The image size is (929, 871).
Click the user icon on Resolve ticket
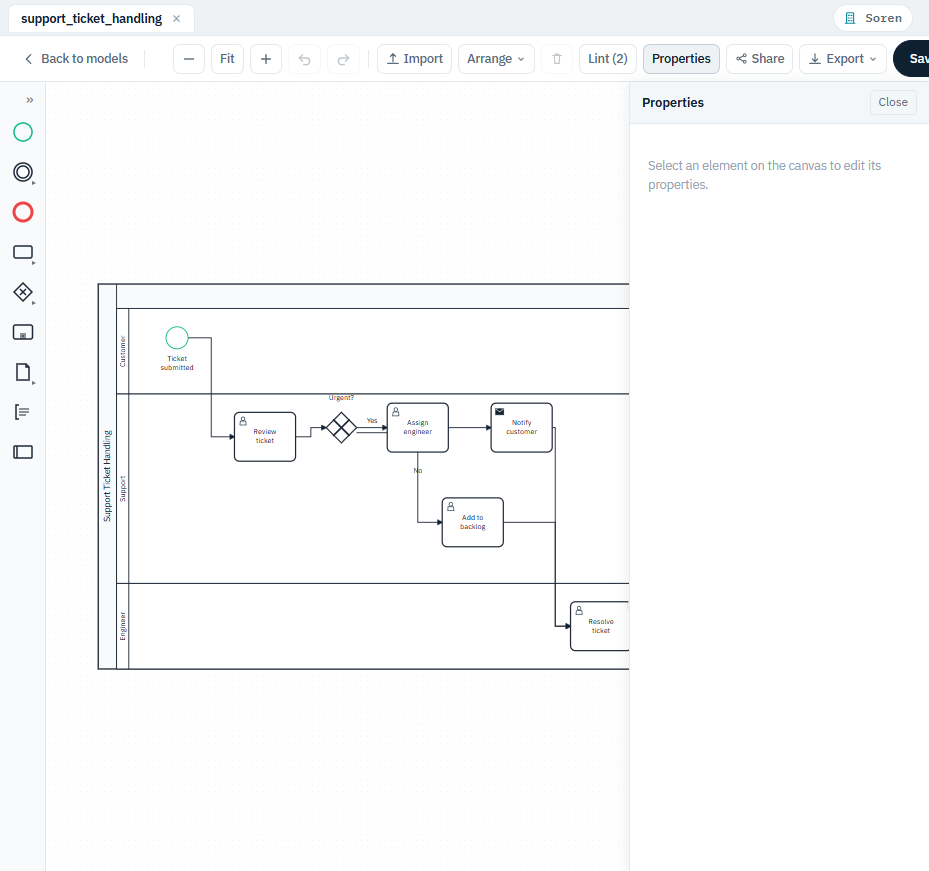[x=579, y=610]
